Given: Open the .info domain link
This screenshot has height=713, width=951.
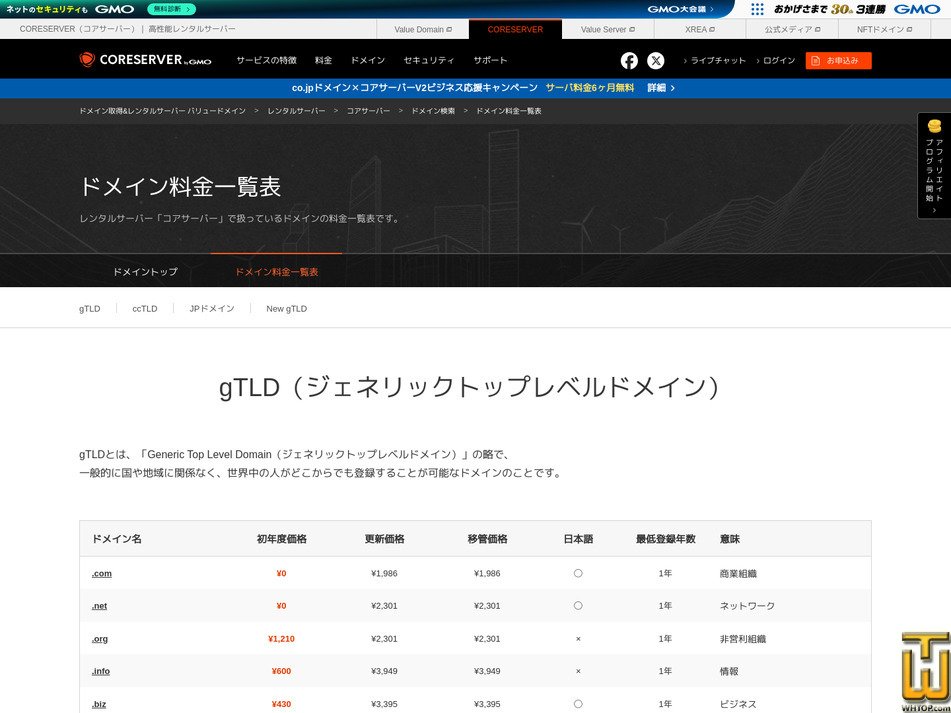Looking at the screenshot, I should pos(101,671).
